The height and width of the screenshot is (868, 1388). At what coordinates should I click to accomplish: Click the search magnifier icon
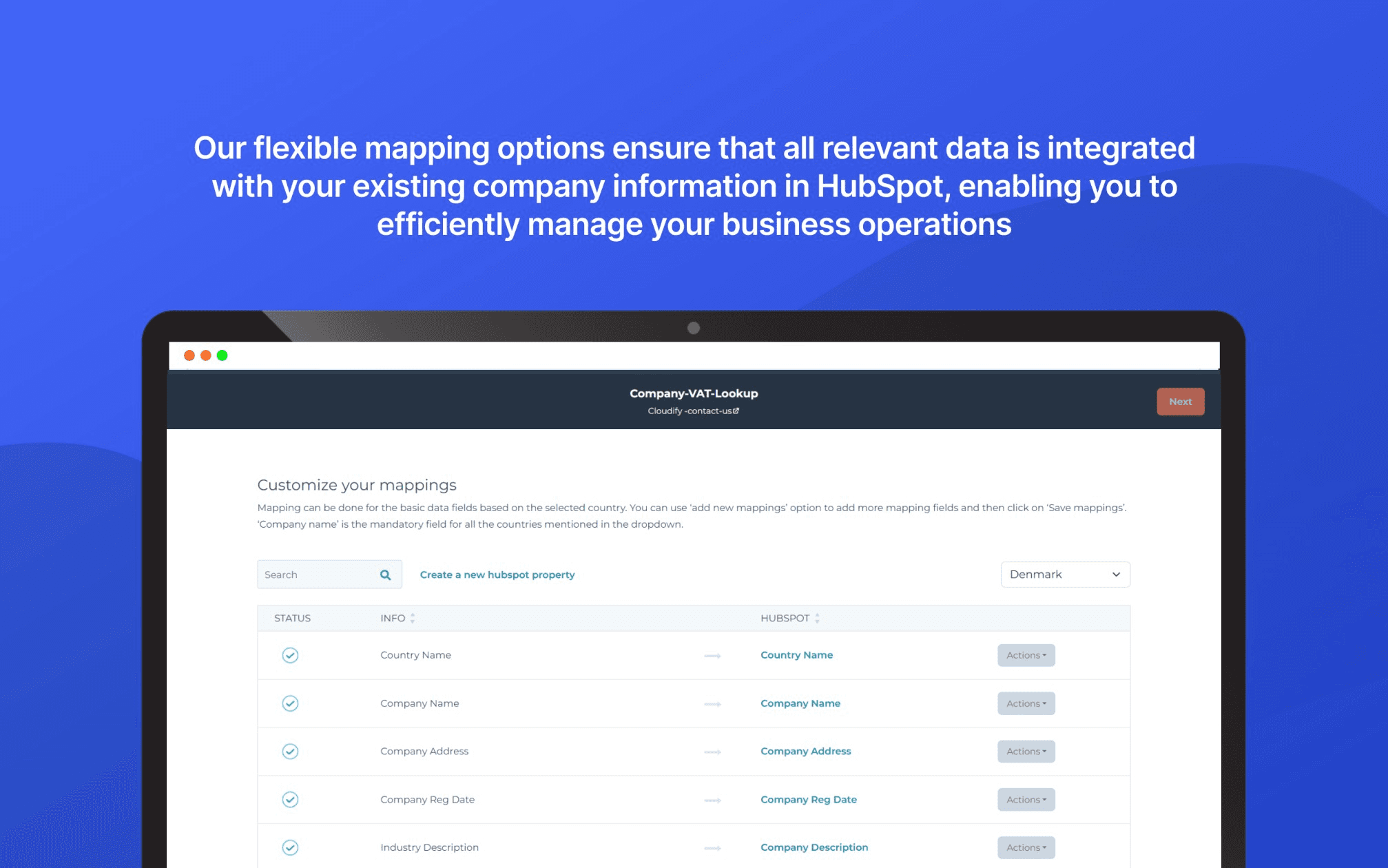[x=386, y=575]
